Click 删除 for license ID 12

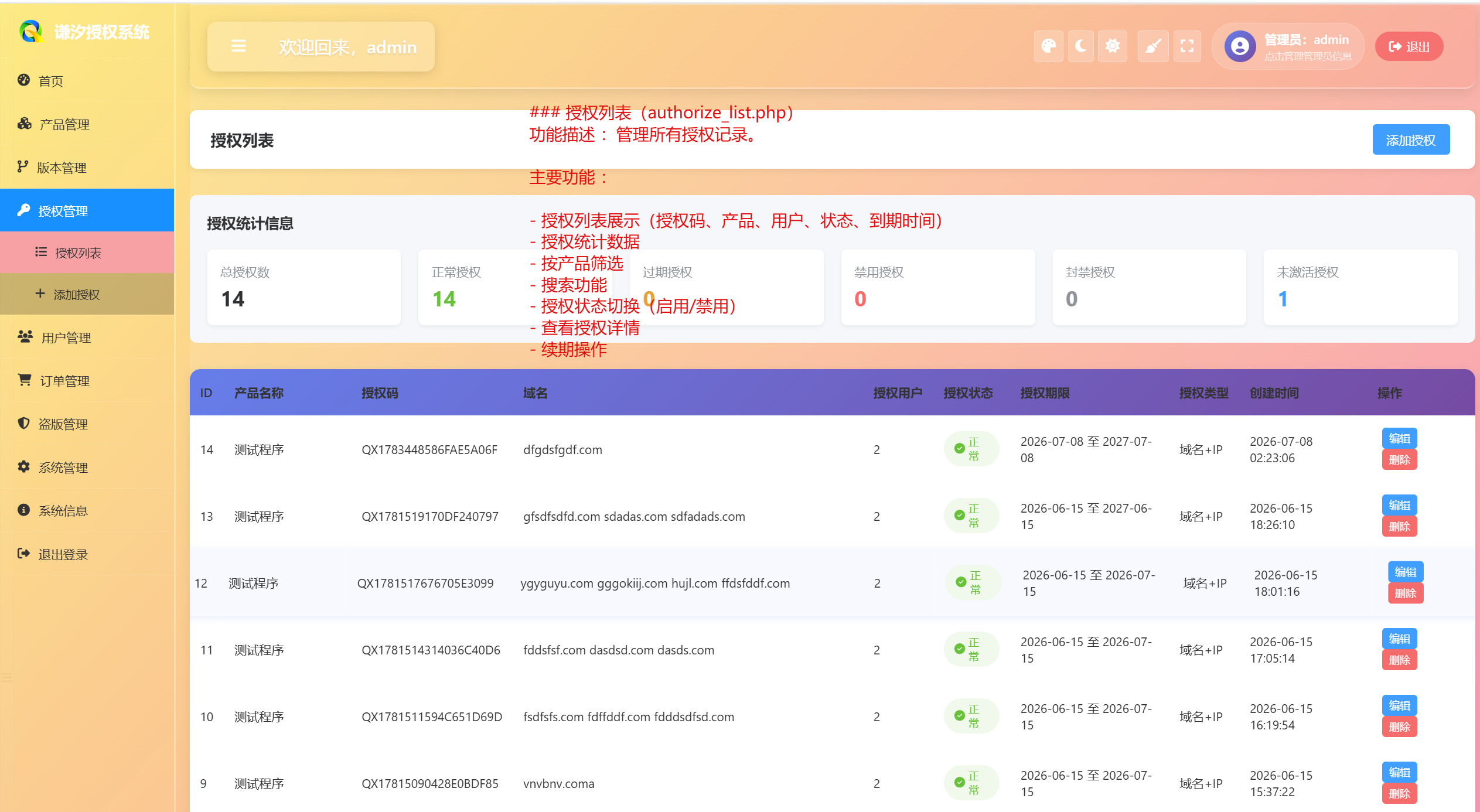1405,593
